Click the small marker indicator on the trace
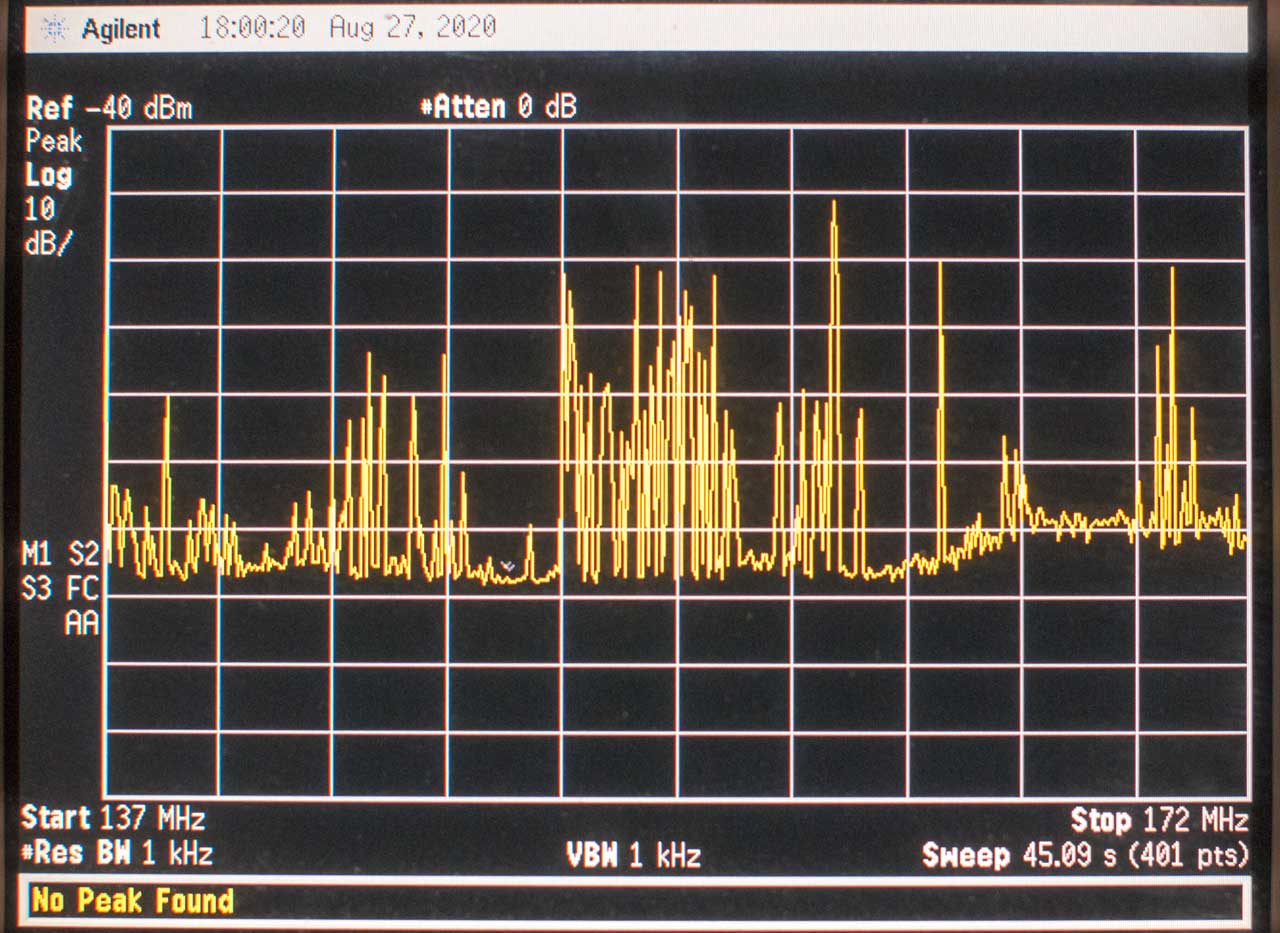This screenshot has width=1280, height=933. (x=508, y=567)
